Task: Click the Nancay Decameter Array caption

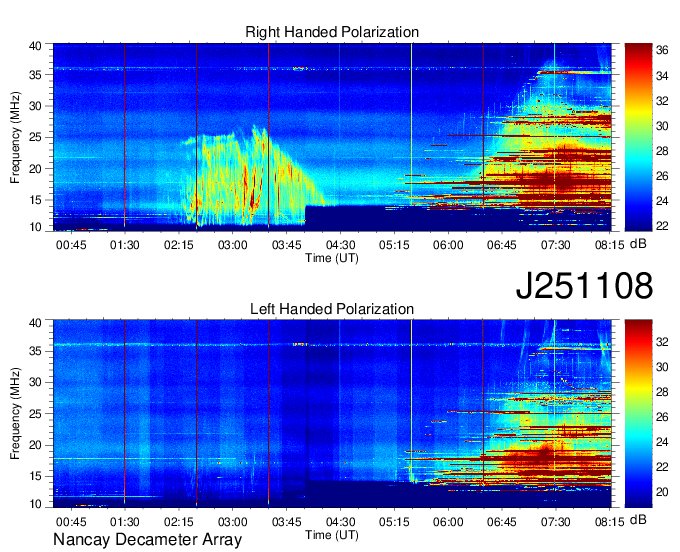Action: (147, 541)
